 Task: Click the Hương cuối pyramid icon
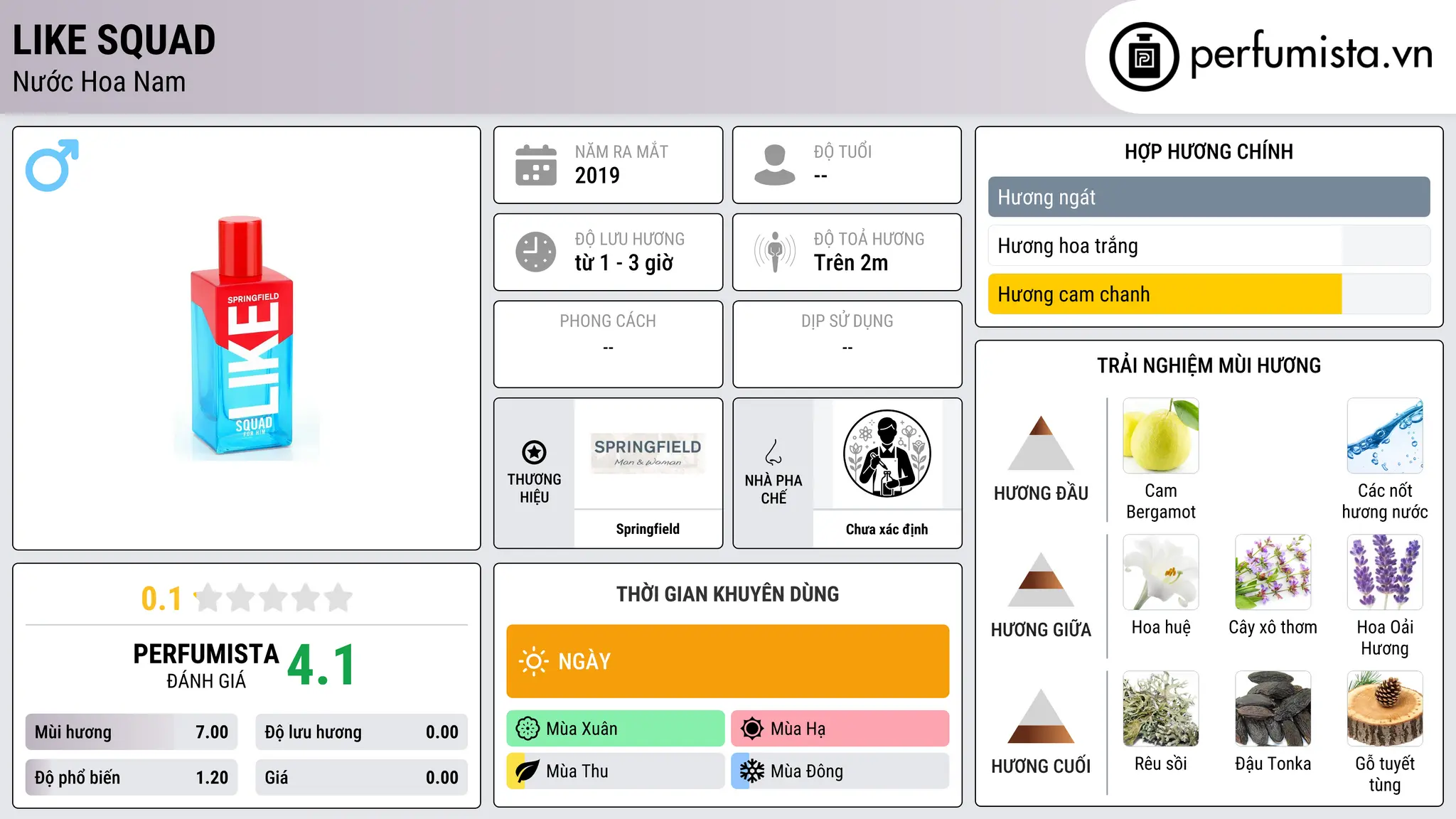coord(1041,716)
